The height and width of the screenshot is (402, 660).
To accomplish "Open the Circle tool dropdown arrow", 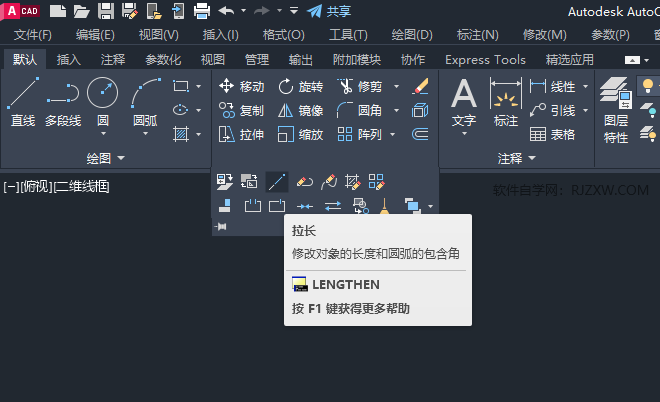I will pos(103,134).
